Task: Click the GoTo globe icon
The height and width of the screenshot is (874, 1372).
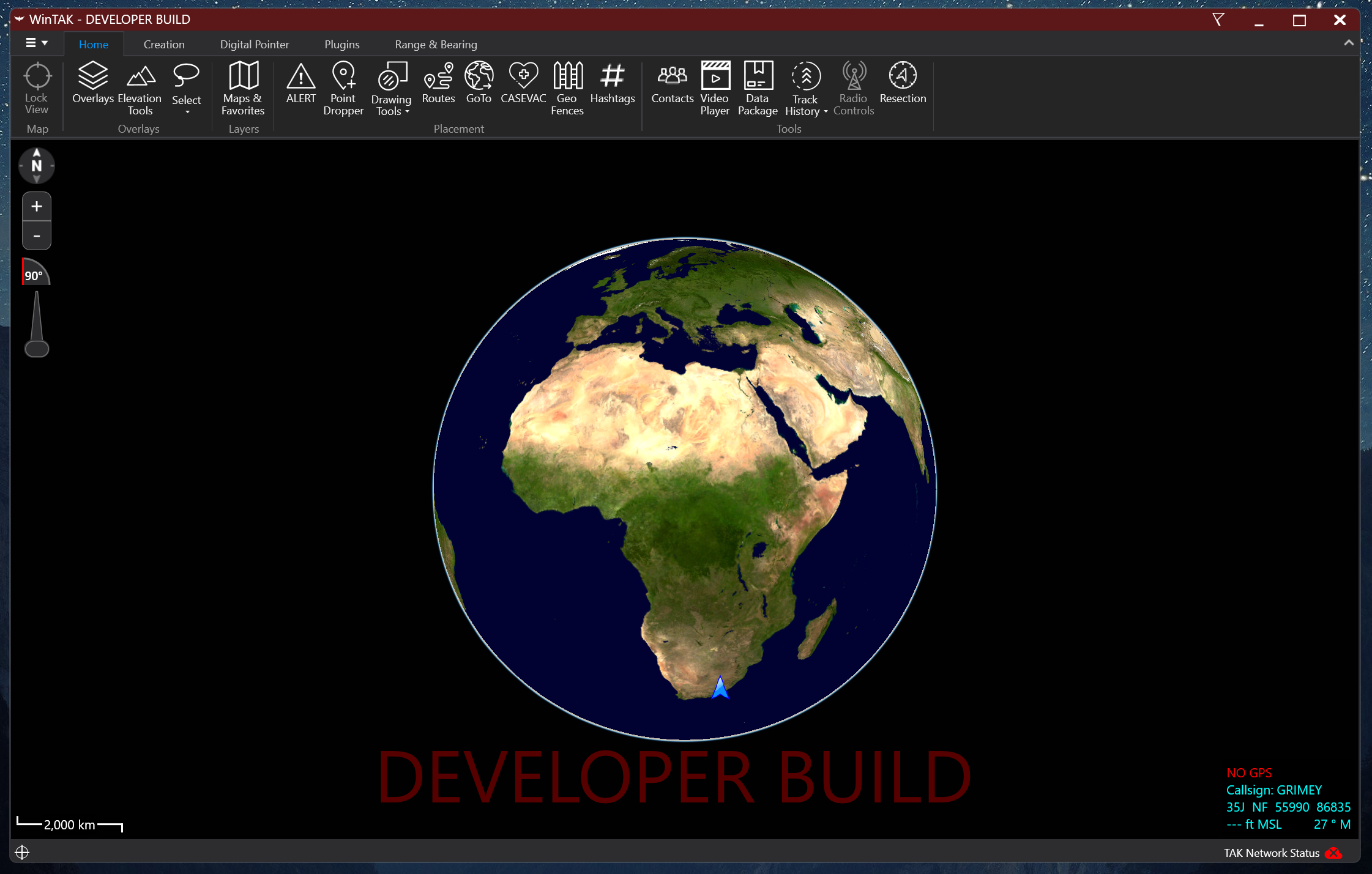Action: coord(479,76)
